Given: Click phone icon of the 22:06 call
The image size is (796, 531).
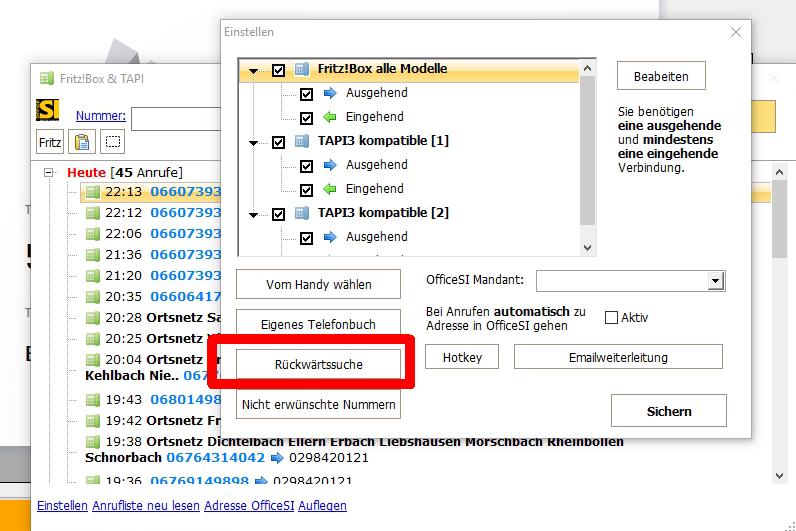Looking at the screenshot, I should tap(92, 234).
